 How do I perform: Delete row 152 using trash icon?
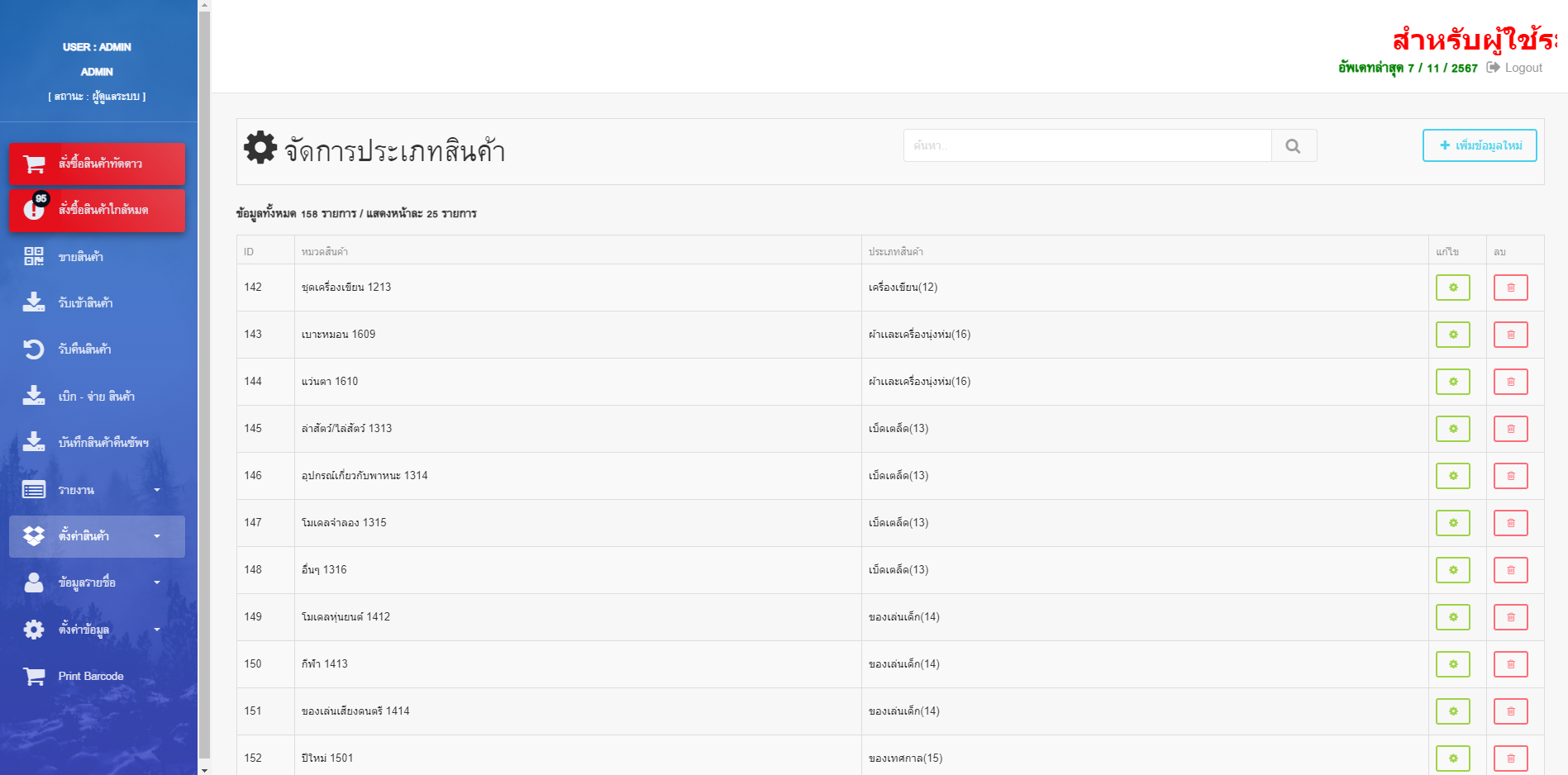tap(1510, 758)
